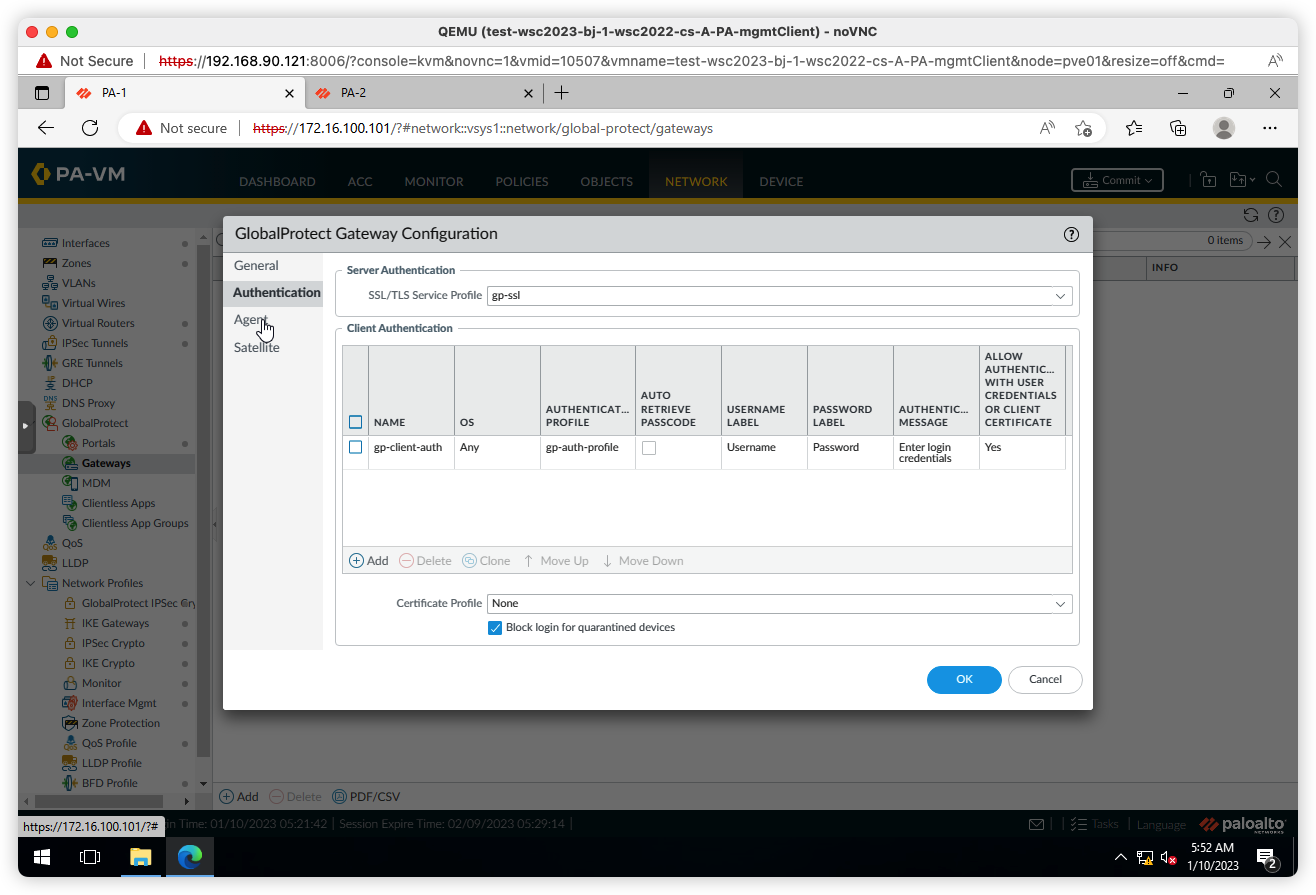Image resolution: width=1316 pixels, height=895 pixels.
Task: Add a client authentication entry
Action: (368, 561)
